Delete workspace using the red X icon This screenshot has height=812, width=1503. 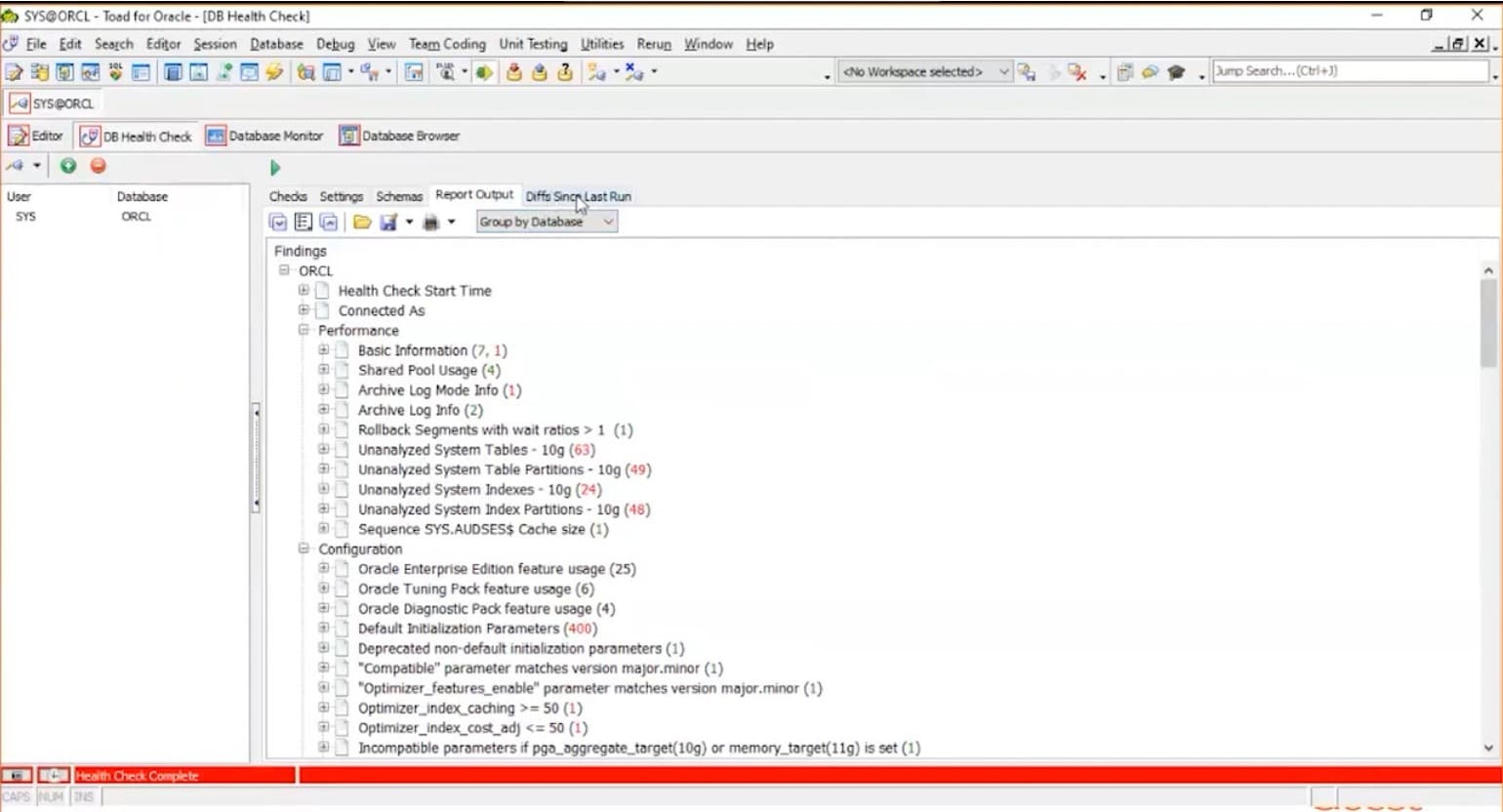point(1077,72)
